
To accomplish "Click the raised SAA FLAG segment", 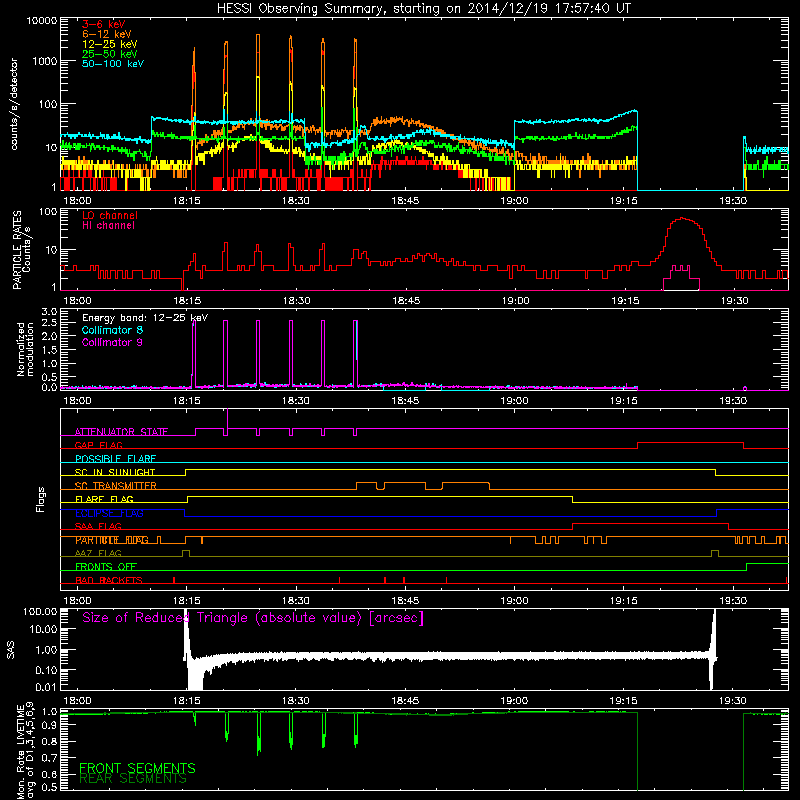I will tap(651, 523).
